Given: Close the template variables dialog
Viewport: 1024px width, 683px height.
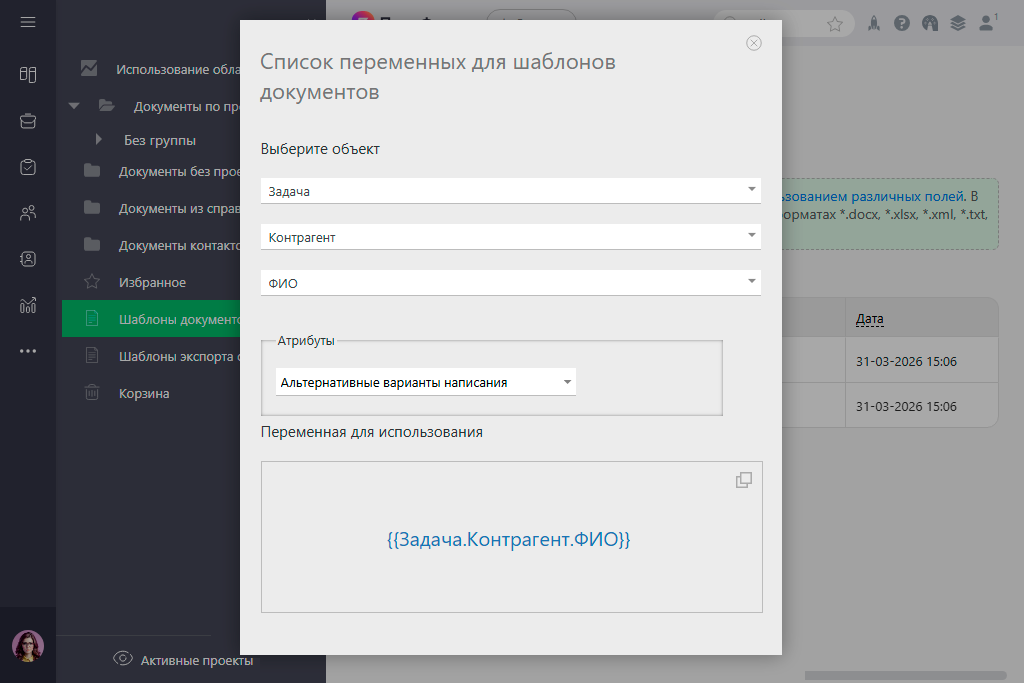Looking at the screenshot, I should point(754,43).
